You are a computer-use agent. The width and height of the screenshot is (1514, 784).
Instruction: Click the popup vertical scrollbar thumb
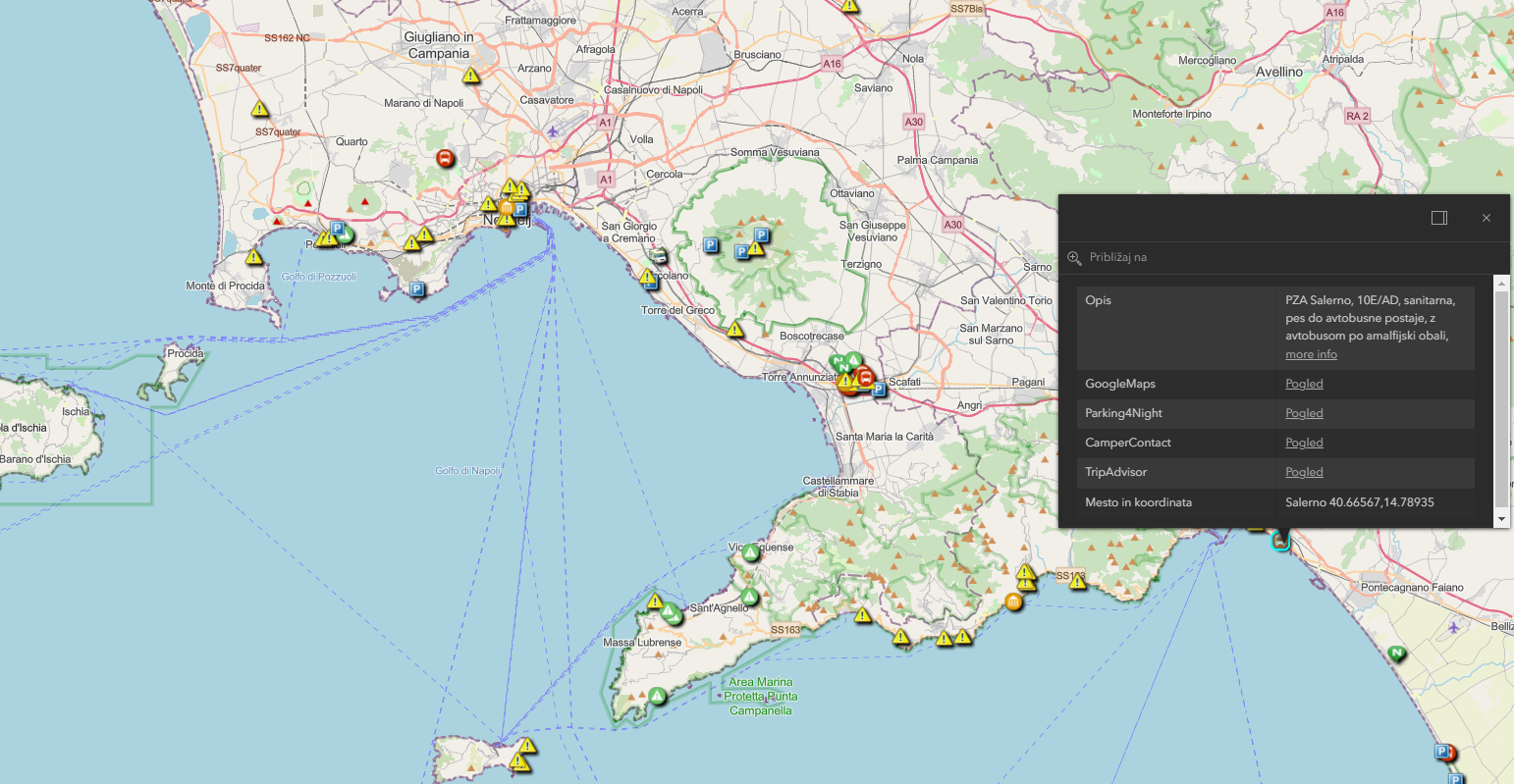pos(1501,397)
